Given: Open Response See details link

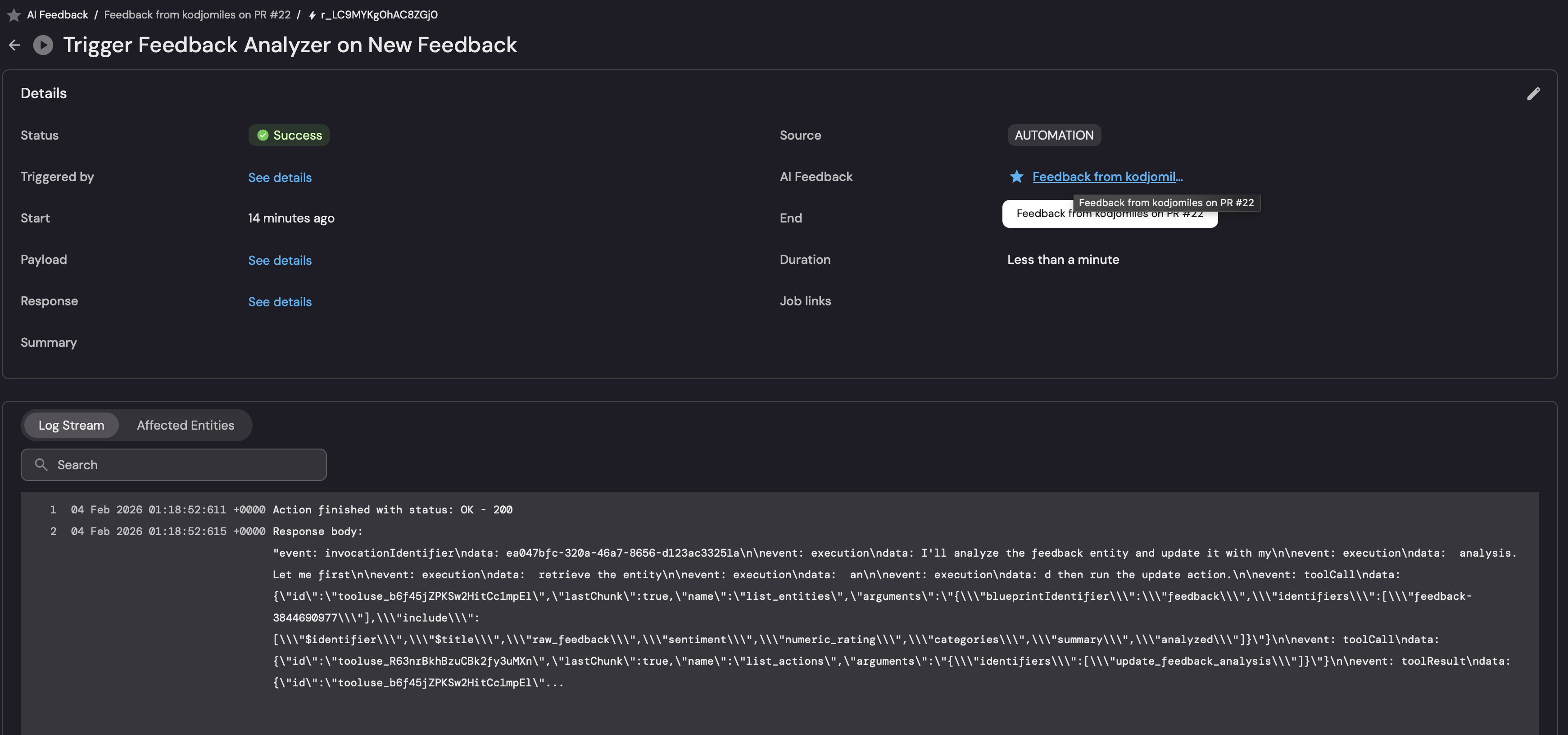Looking at the screenshot, I should pyautogui.click(x=279, y=301).
